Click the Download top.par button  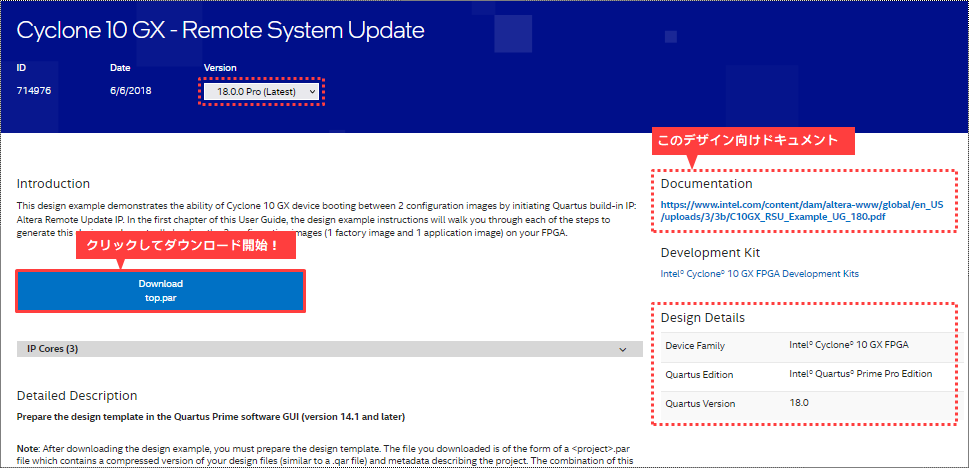click(x=160, y=290)
